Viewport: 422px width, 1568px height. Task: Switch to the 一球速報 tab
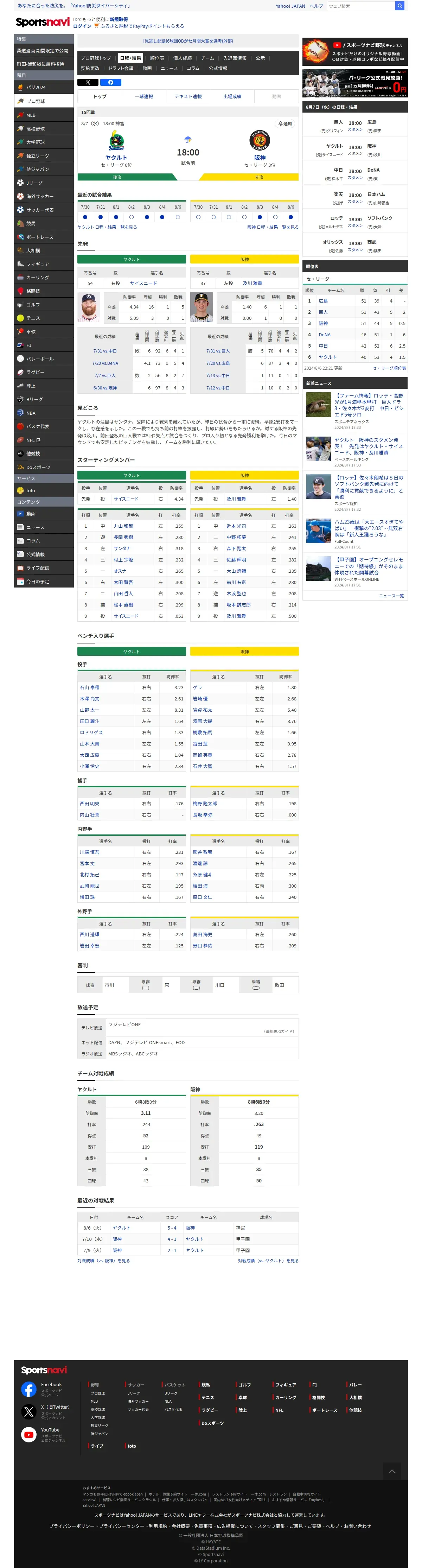144,97
